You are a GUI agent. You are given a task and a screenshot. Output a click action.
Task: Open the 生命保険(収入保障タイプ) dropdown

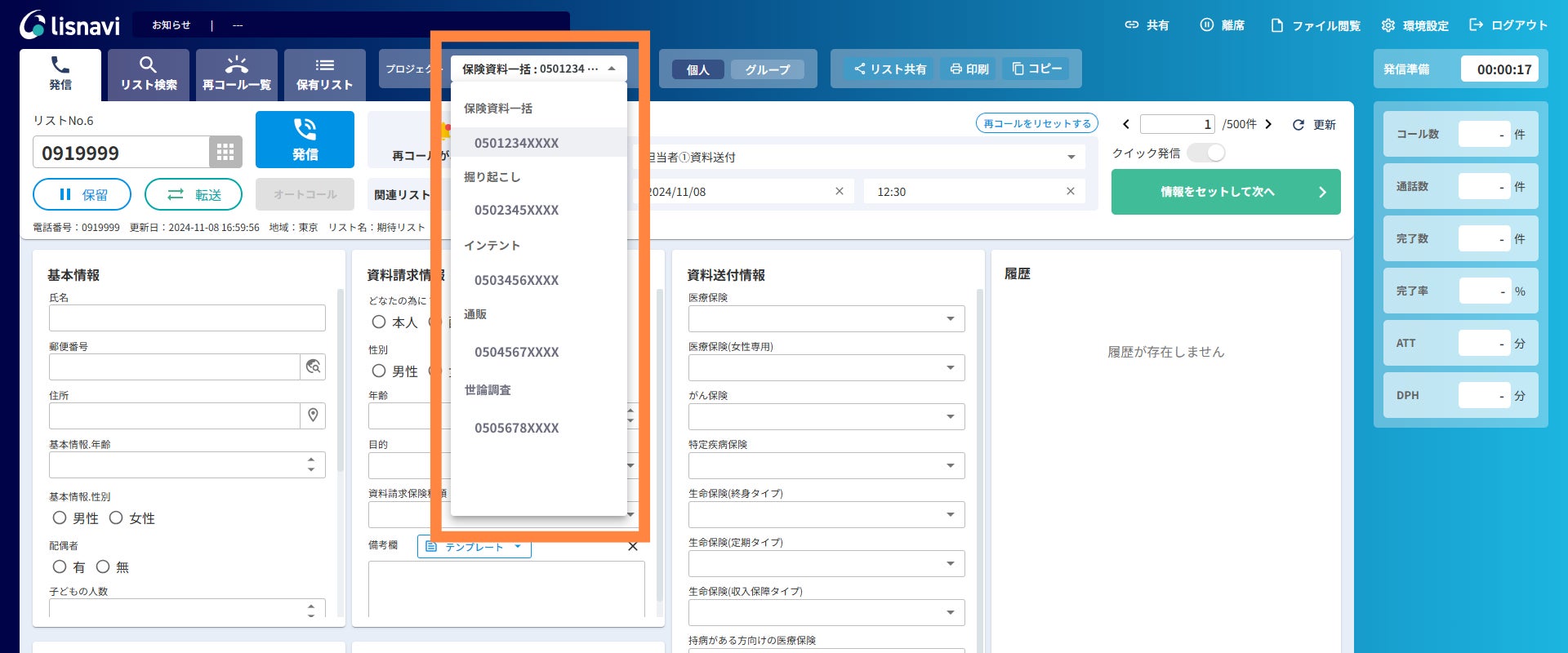pos(826,612)
